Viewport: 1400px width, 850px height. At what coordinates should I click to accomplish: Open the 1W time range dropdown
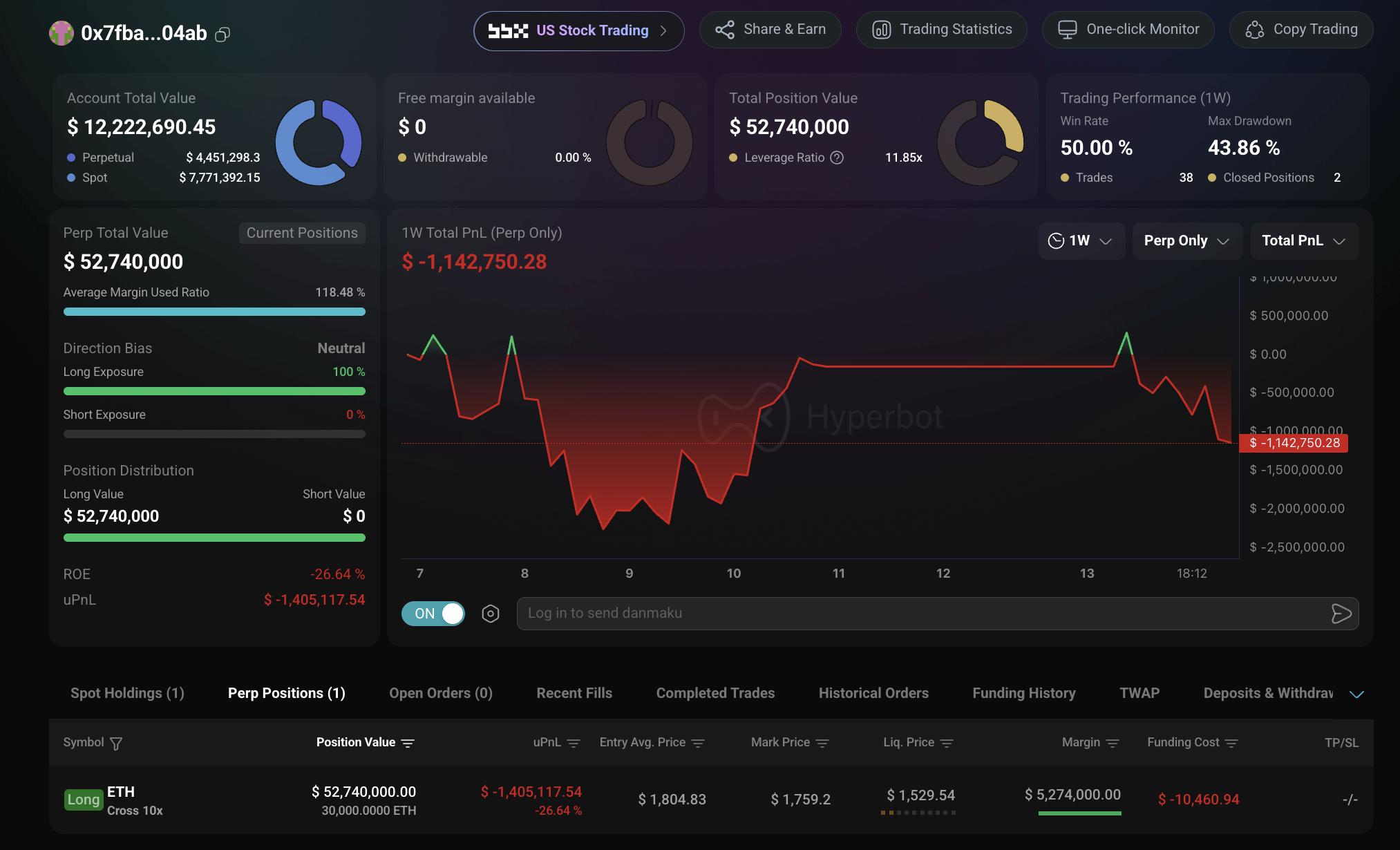click(x=1081, y=240)
